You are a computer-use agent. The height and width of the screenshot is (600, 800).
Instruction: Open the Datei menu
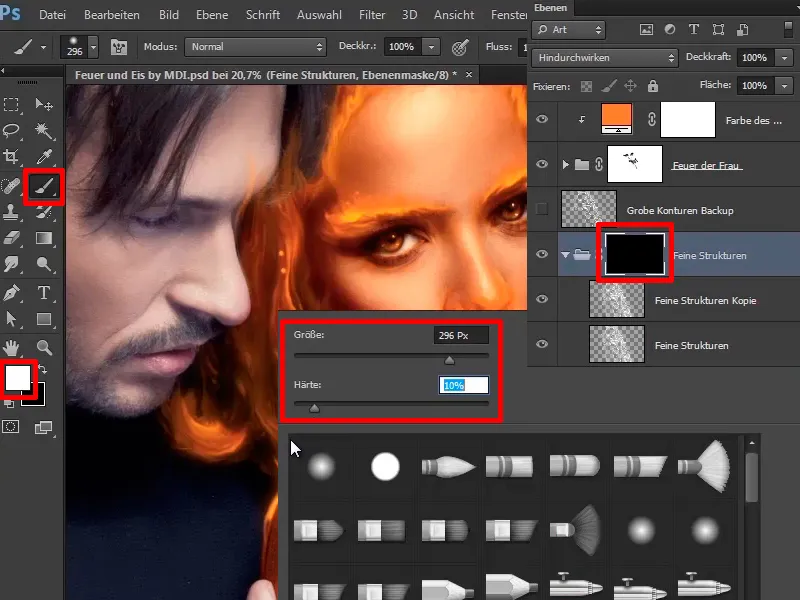(x=53, y=15)
